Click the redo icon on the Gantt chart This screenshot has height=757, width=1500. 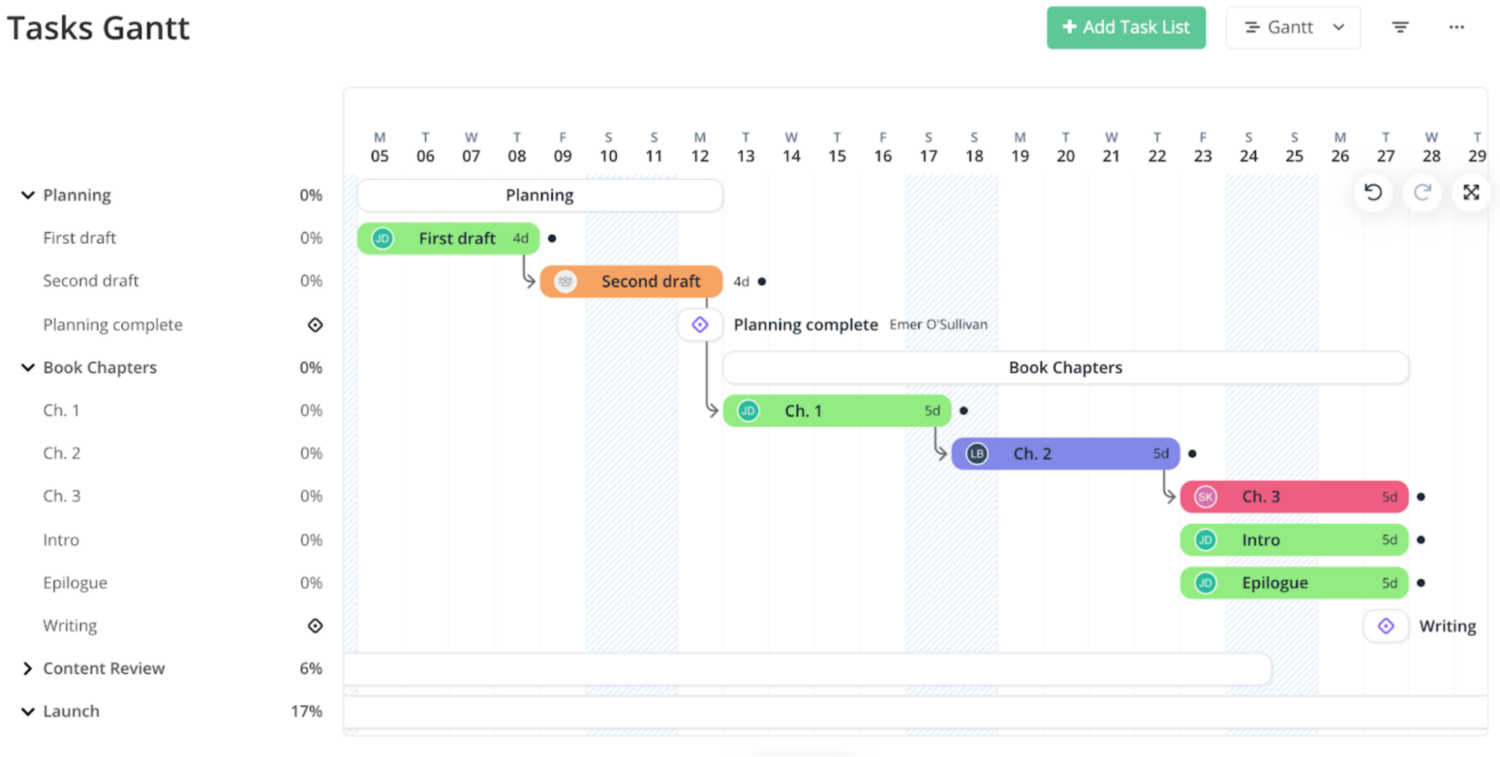tap(1422, 192)
